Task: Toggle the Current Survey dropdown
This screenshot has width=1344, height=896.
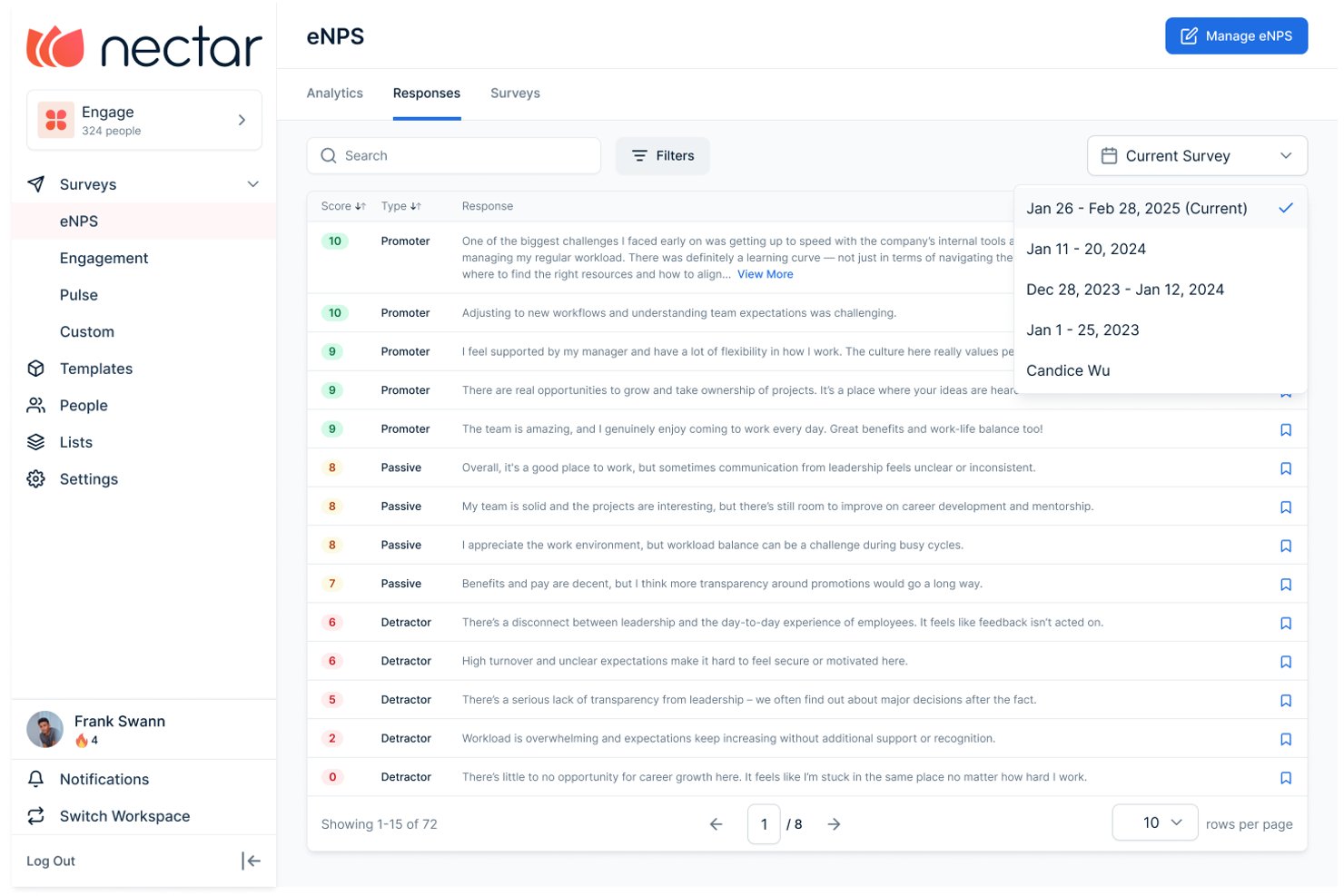Action: pyautogui.click(x=1197, y=156)
